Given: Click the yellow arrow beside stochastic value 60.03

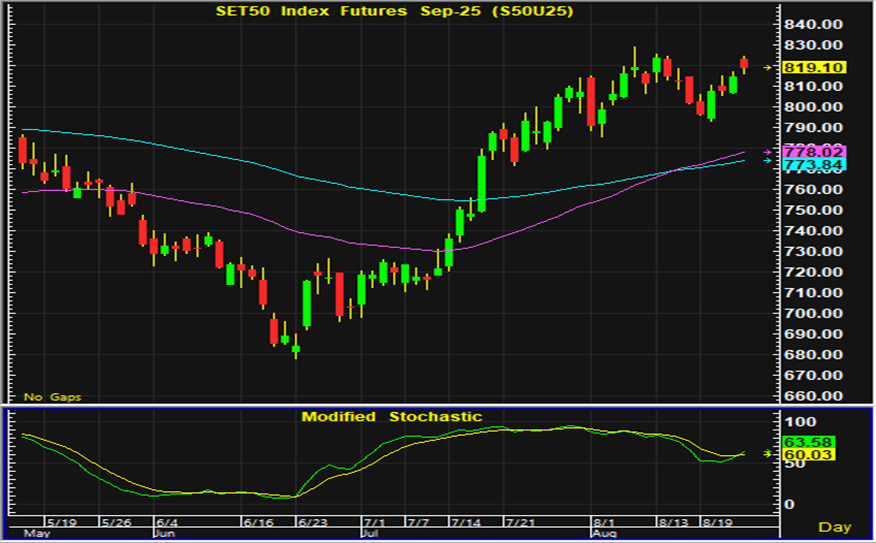Looking at the screenshot, I should (x=768, y=453).
